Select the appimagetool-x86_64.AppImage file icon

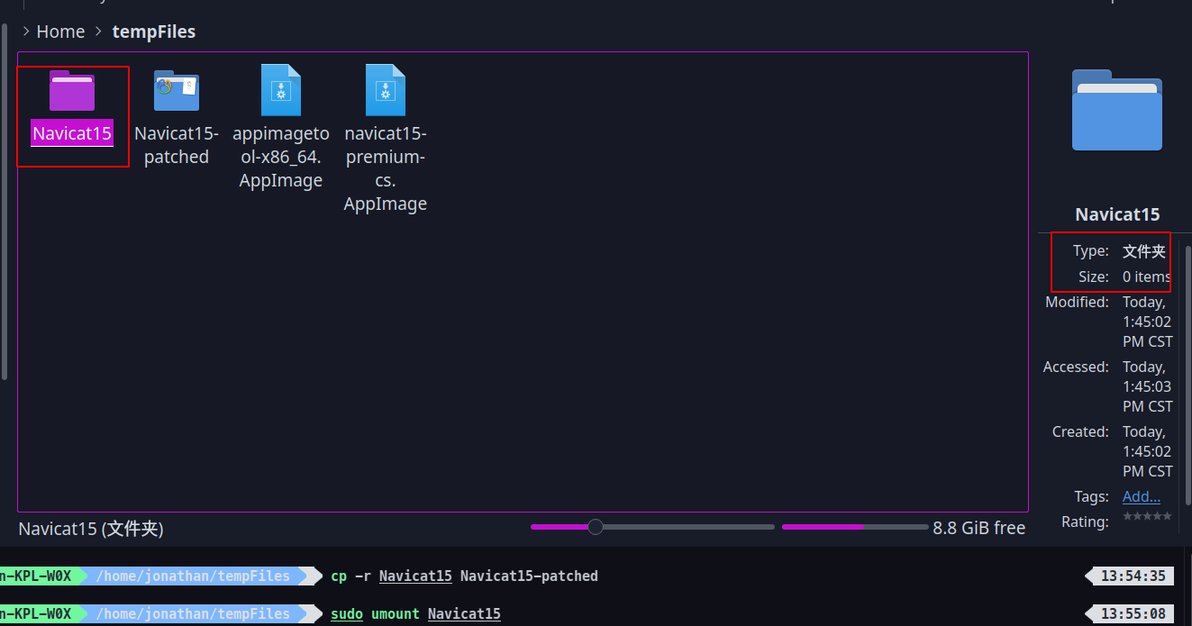coord(281,90)
